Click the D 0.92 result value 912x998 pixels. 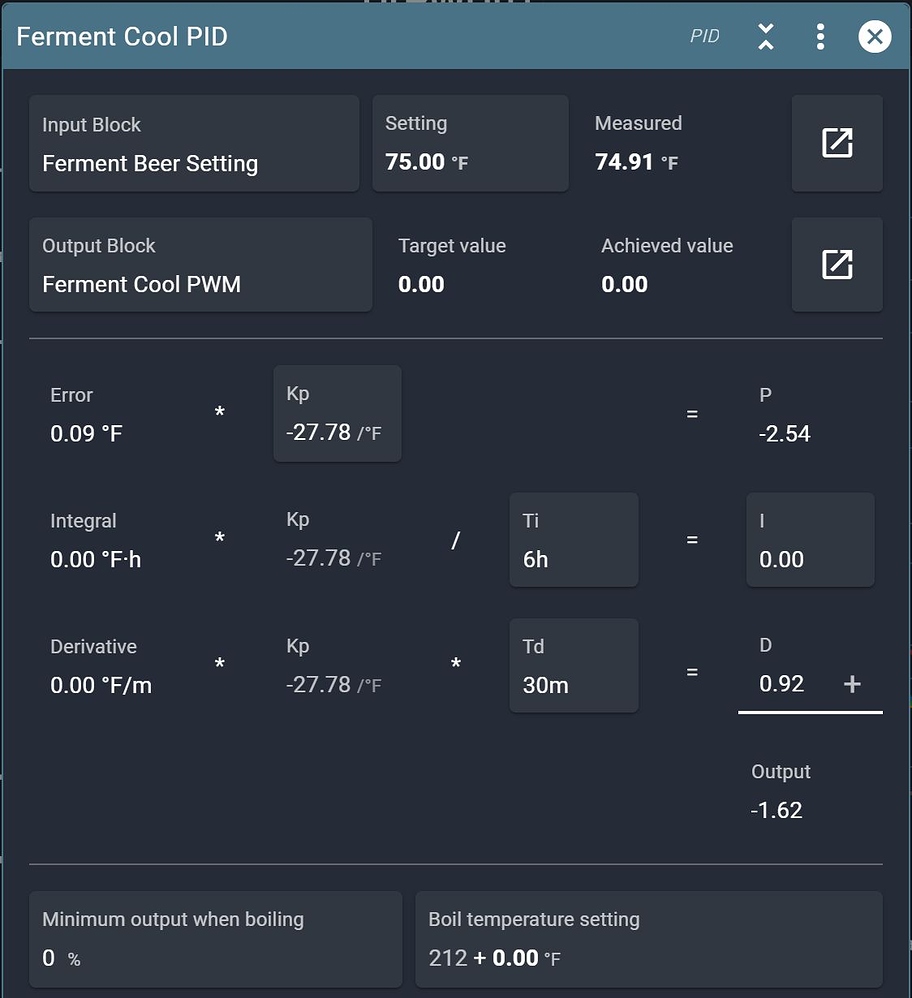(x=782, y=684)
